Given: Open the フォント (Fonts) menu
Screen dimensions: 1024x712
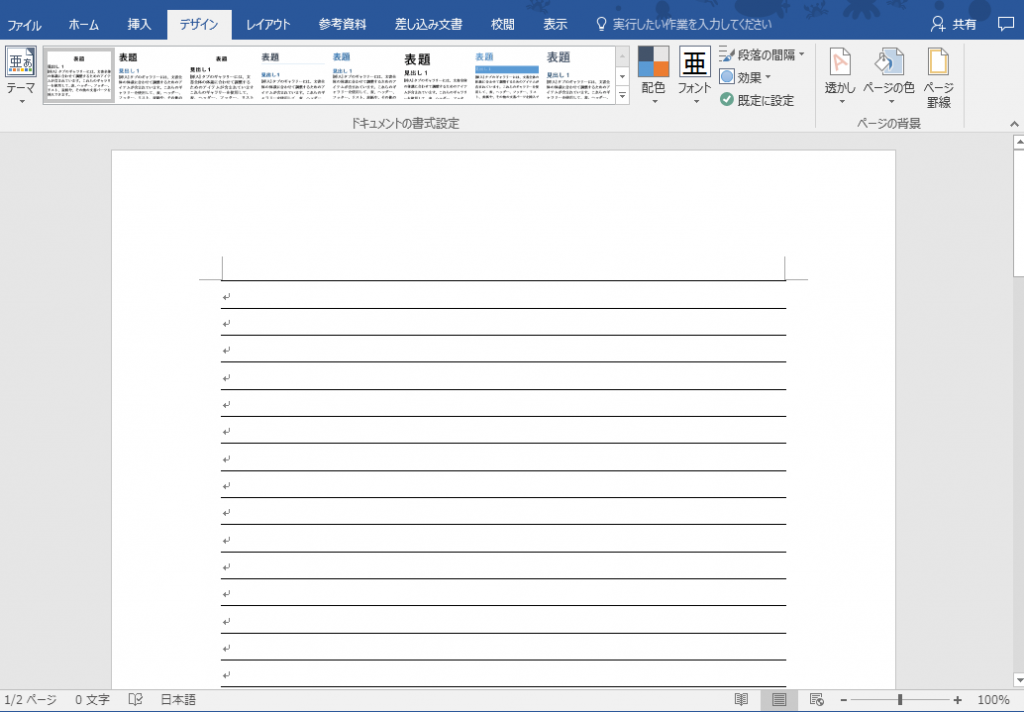Looking at the screenshot, I should click(x=694, y=75).
